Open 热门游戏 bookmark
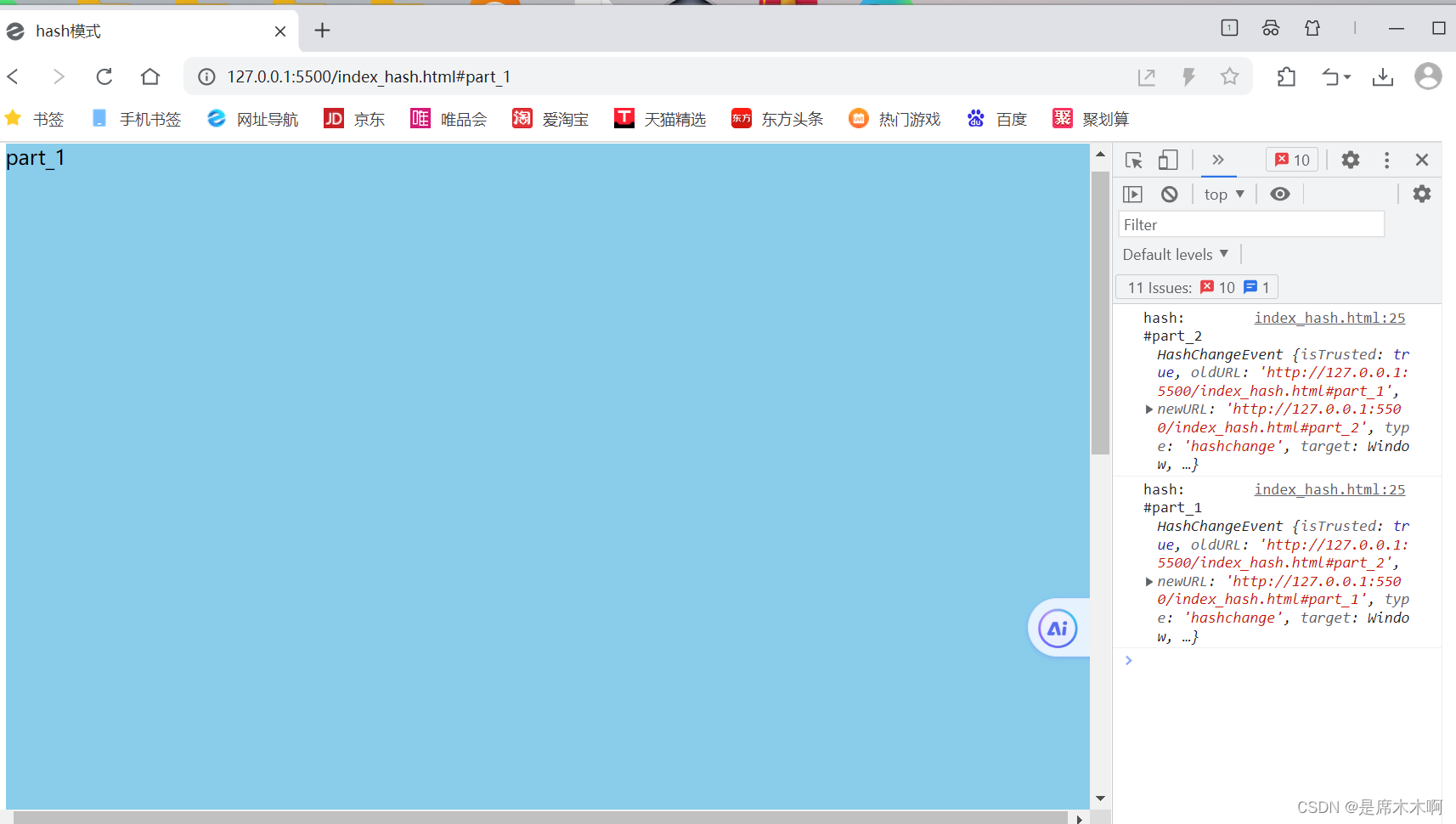This screenshot has width=1456, height=824. [894, 119]
